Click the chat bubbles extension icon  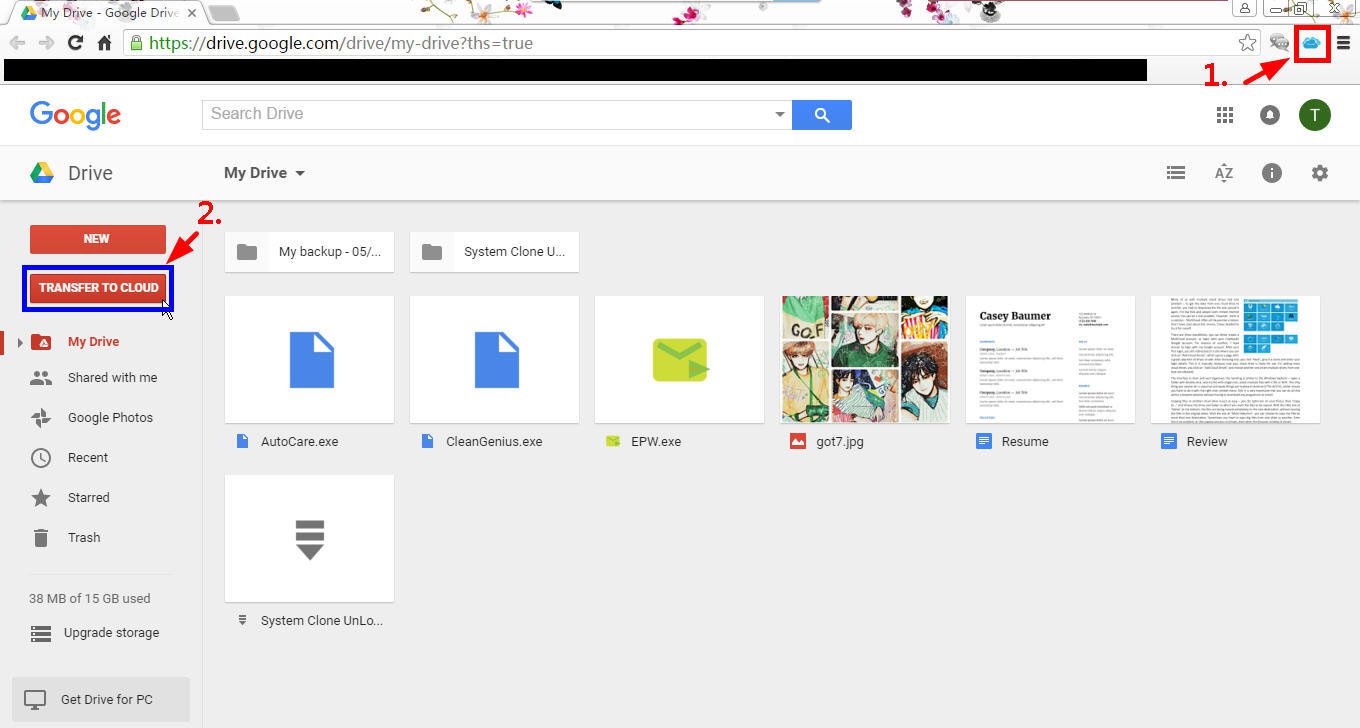[1279, 43]
